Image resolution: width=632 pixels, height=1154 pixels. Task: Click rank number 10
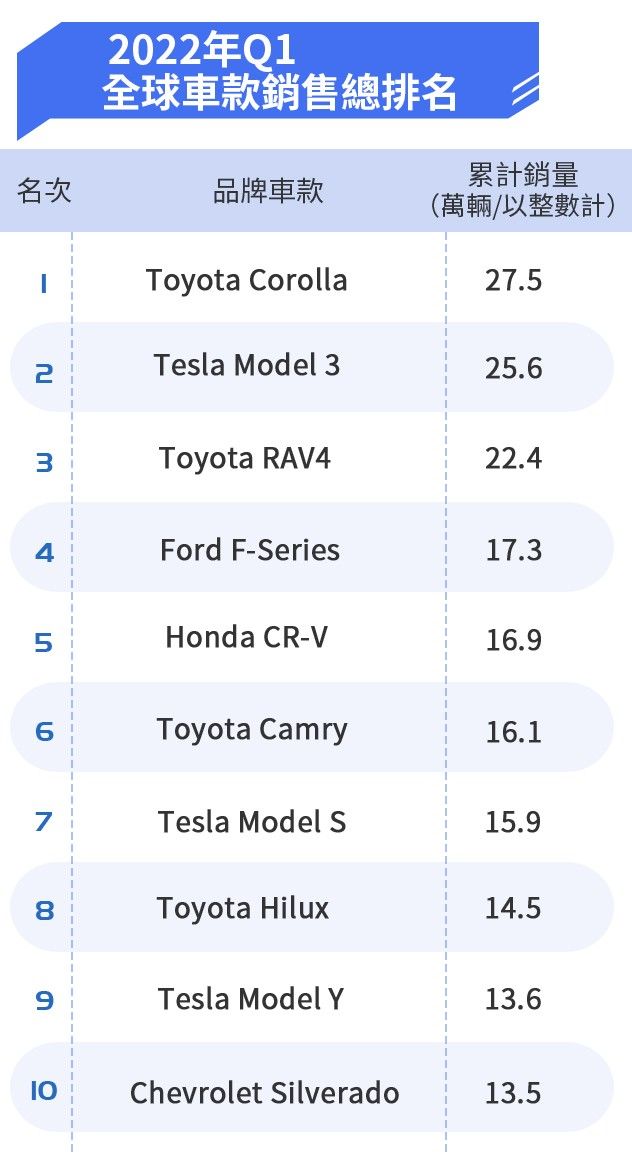(x=43, y=1091)
